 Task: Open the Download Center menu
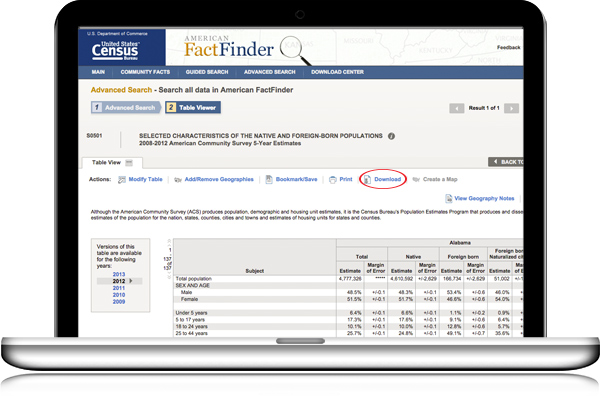[337, 72]
